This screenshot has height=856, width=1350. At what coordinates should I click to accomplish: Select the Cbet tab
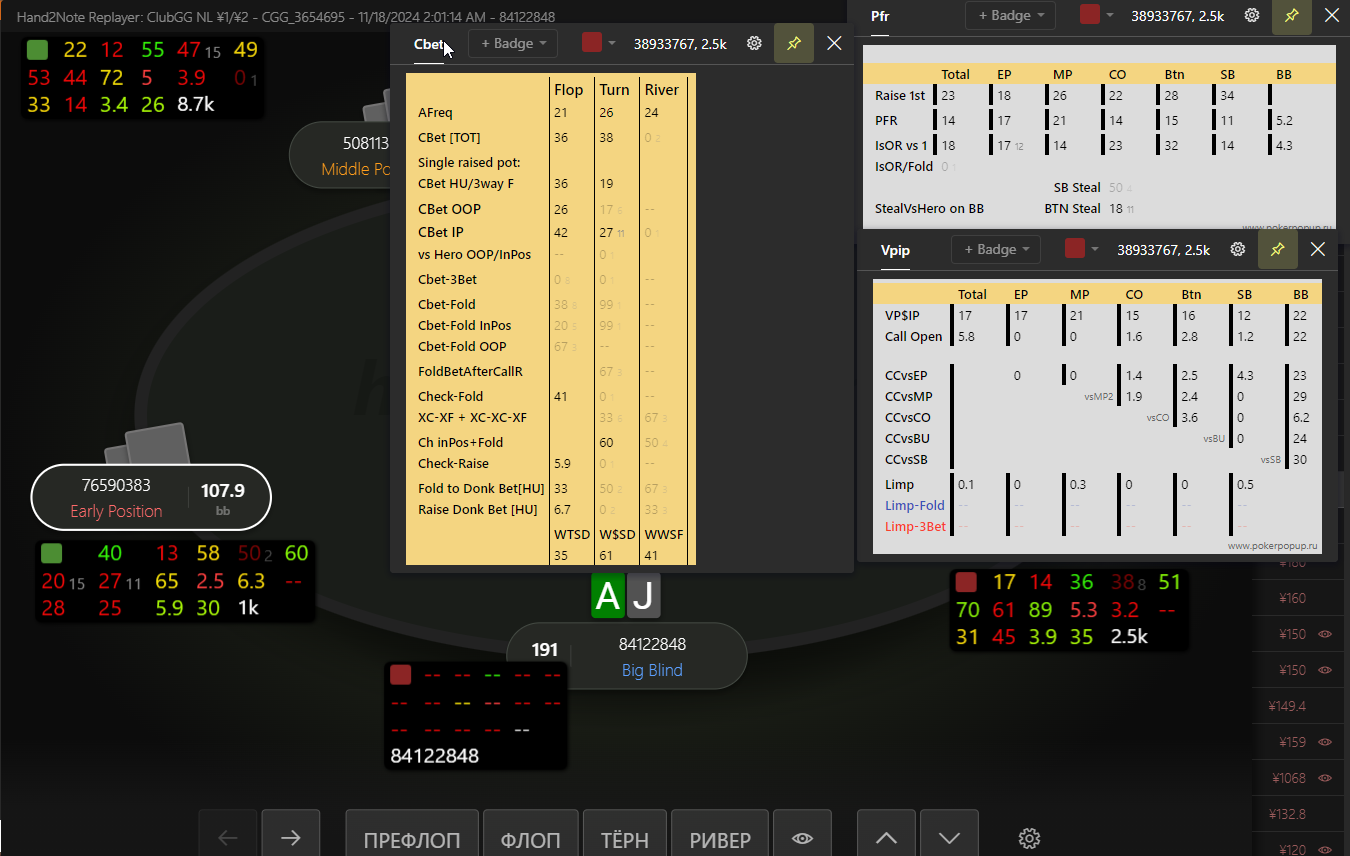[428, 44]
